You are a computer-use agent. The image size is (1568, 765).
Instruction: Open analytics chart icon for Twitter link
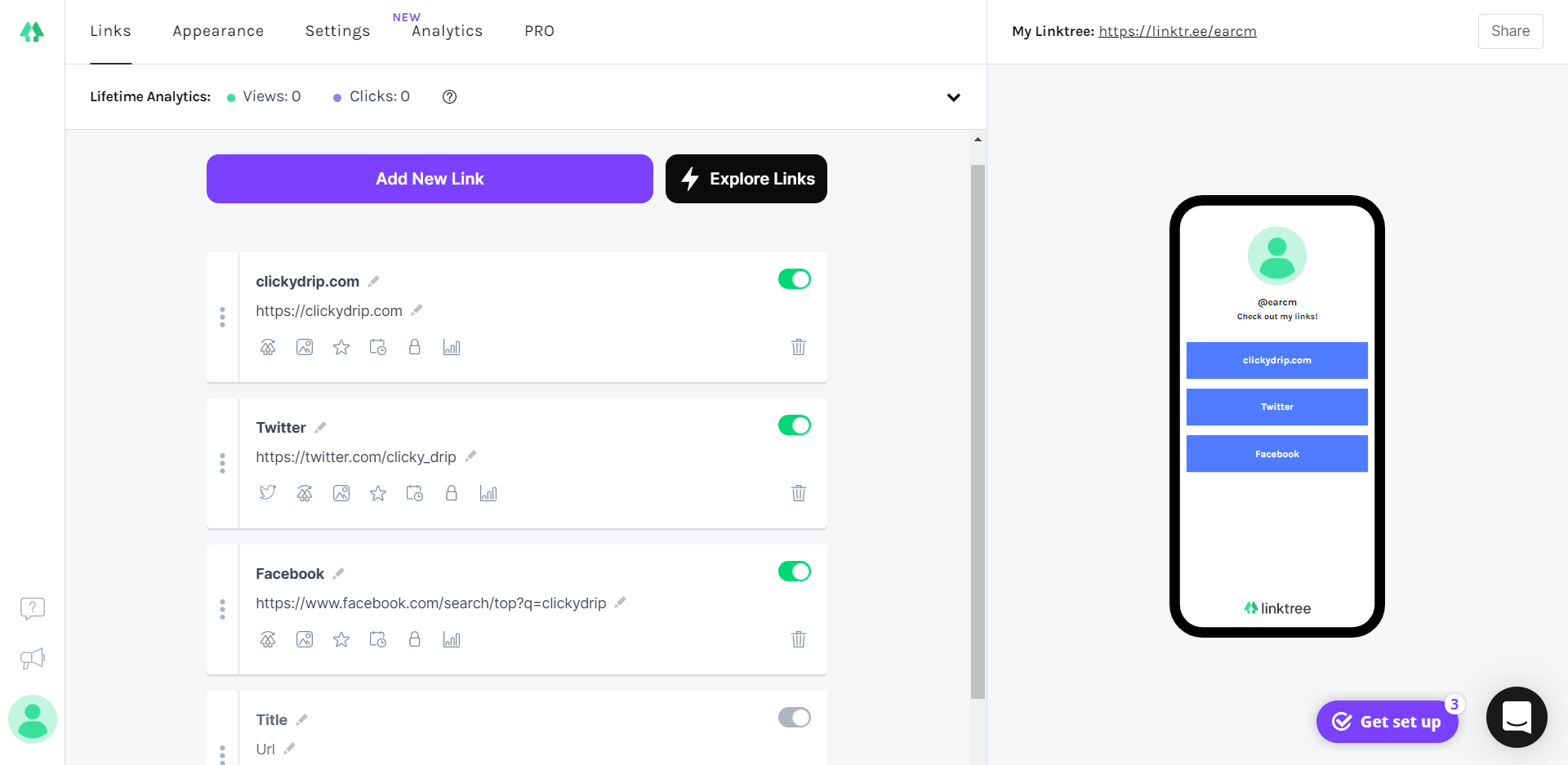point(488,493)
